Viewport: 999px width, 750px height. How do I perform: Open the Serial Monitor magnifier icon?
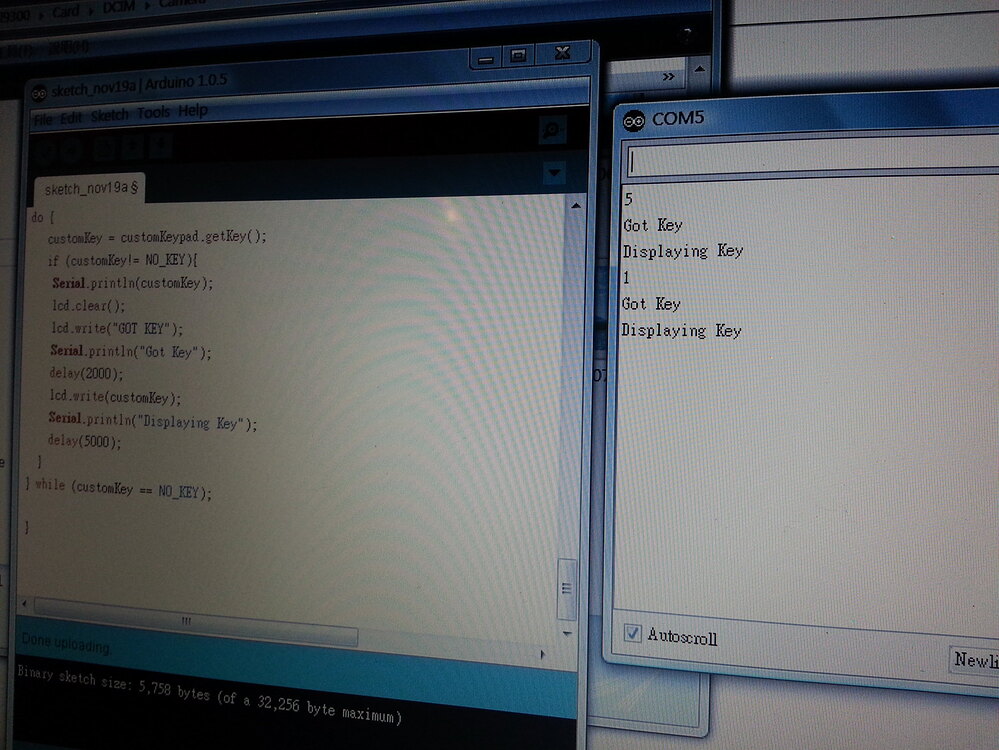pos(550,131)
